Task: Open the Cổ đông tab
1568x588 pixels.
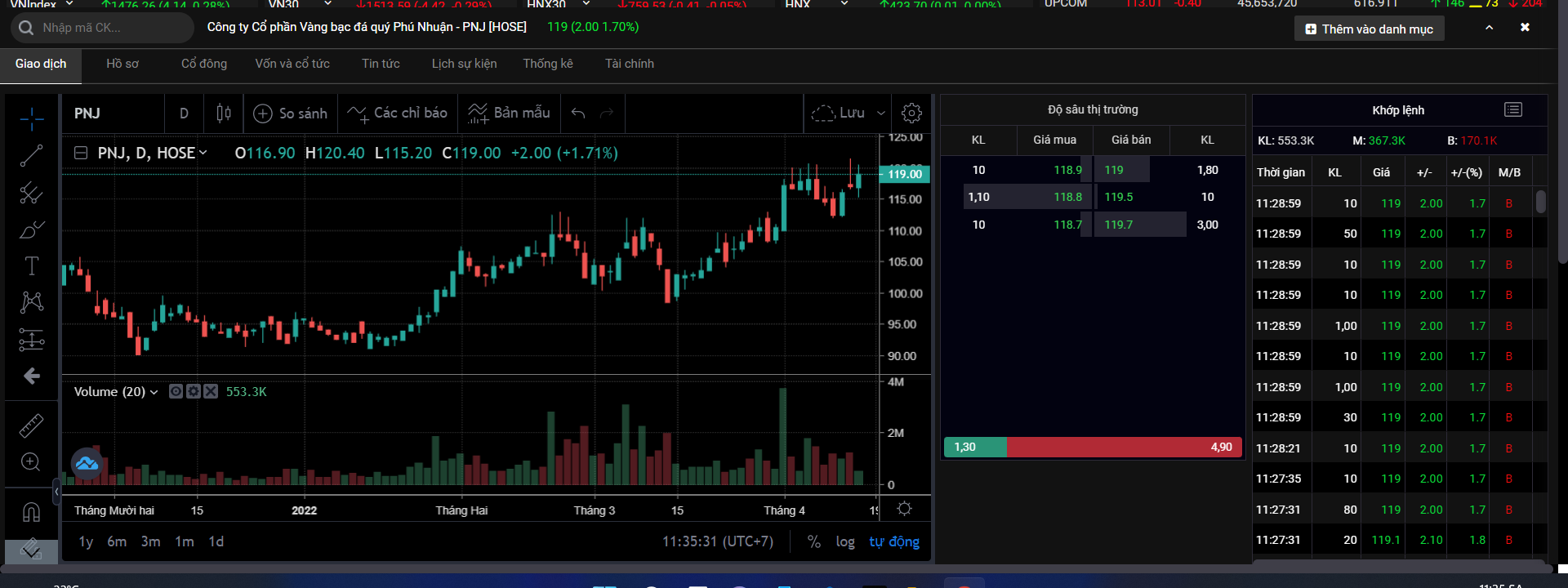Action: (204, 64)
